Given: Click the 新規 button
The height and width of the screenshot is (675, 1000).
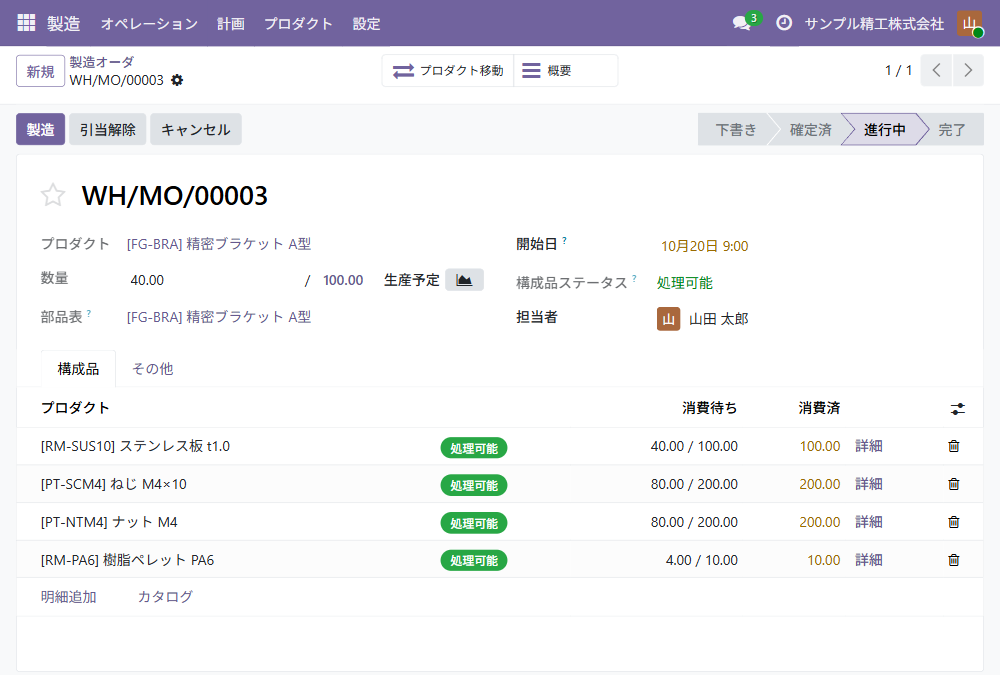Looking at the screenshot, I should coord(40,71).
